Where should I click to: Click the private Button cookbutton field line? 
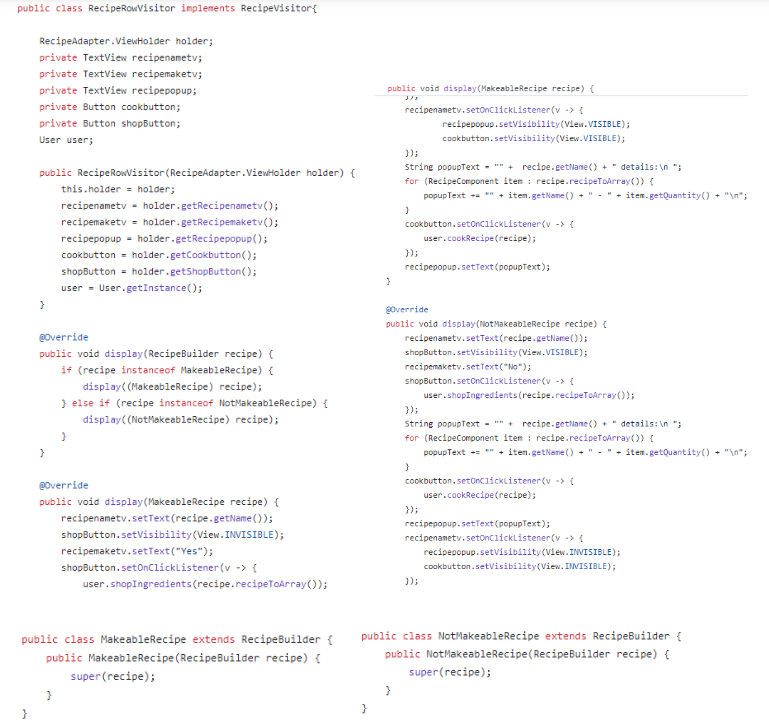pos(110,106)
